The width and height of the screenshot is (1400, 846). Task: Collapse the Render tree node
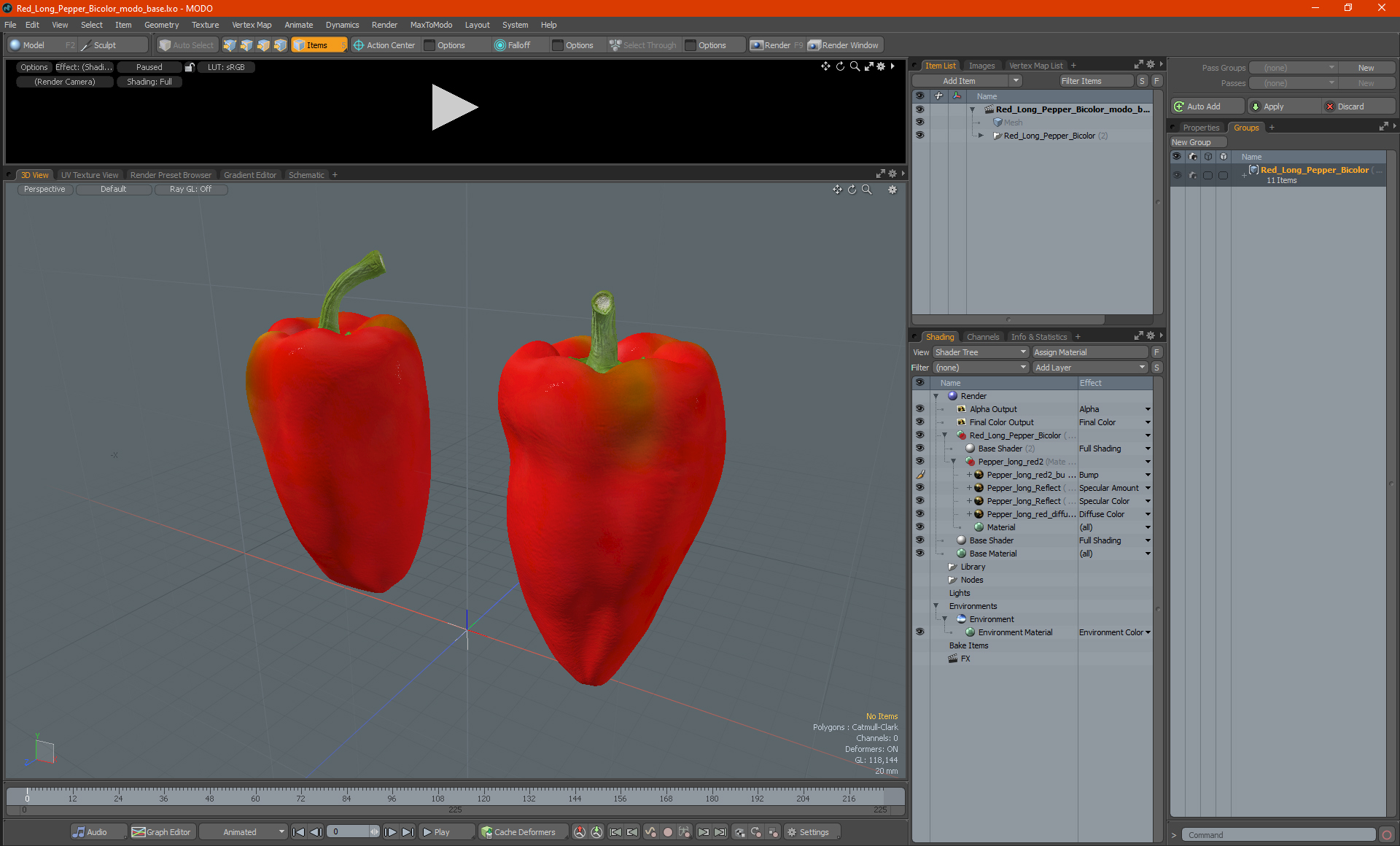(x=936, y=396)
